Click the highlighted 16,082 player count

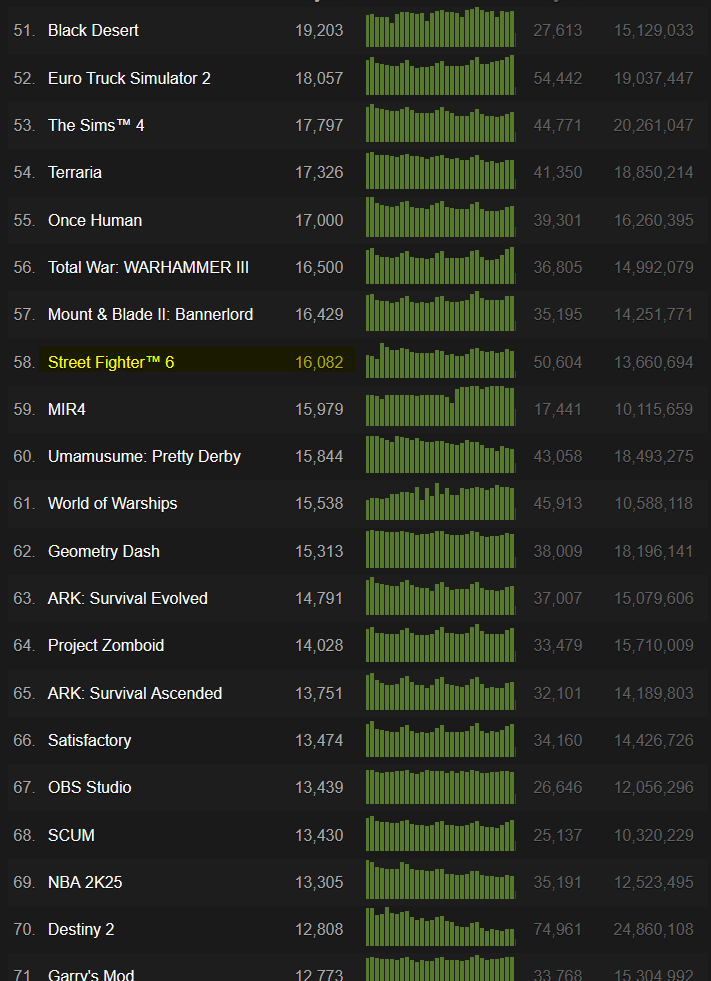319,362
